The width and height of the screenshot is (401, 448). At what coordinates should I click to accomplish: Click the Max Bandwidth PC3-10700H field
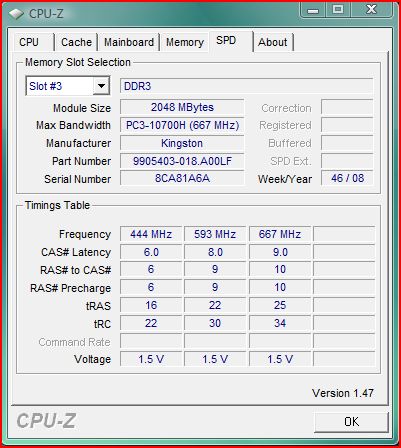click(x=182, y=125)
